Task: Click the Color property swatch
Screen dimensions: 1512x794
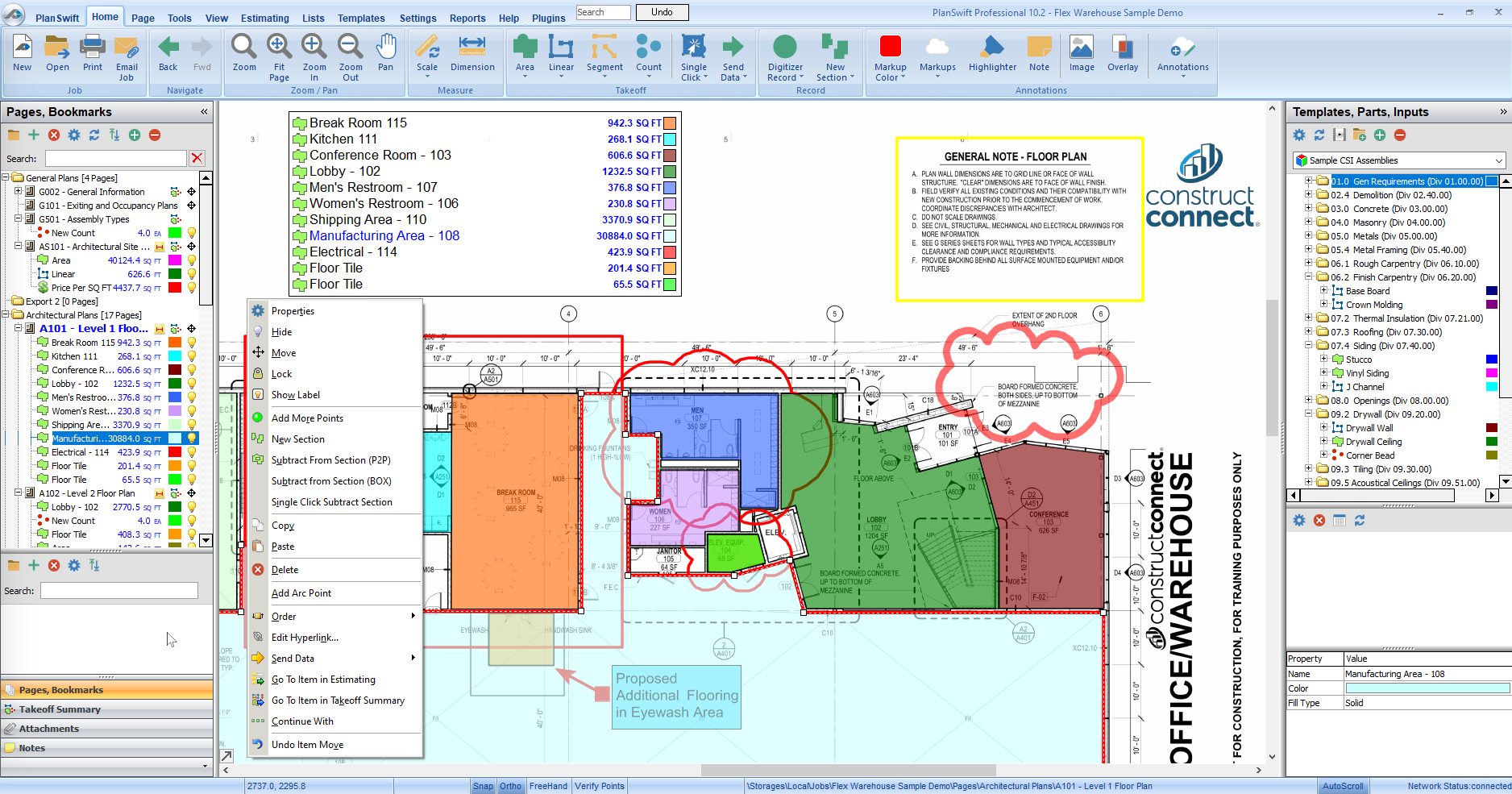Action: (x=1427, y=688)
